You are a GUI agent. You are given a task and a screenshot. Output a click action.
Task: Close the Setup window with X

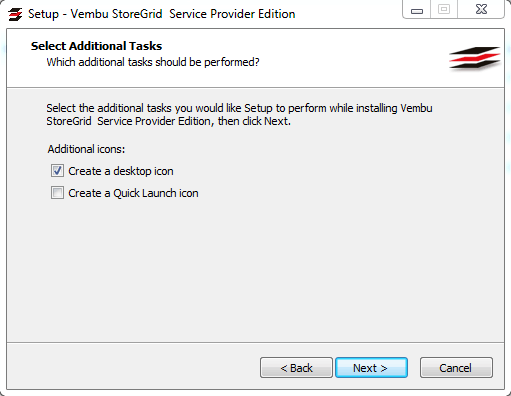[x=481, y=9]
